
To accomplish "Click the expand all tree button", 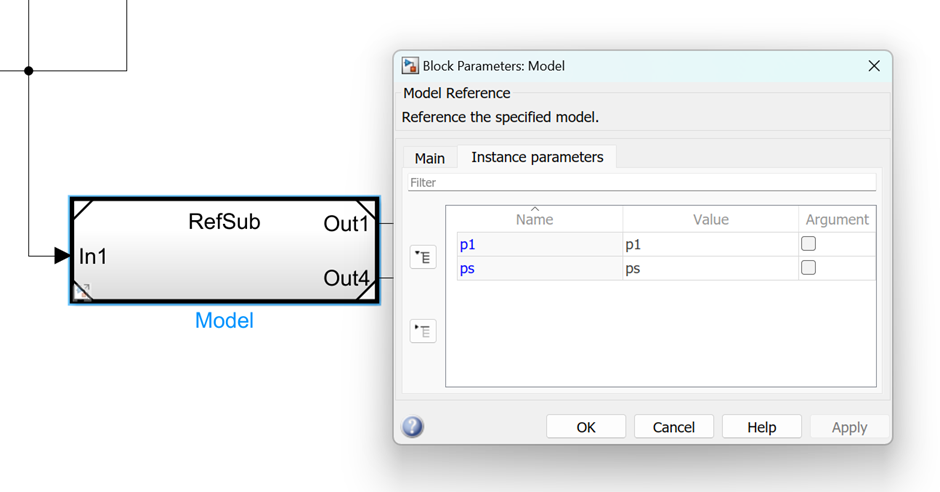I will [x=423, y=257].
